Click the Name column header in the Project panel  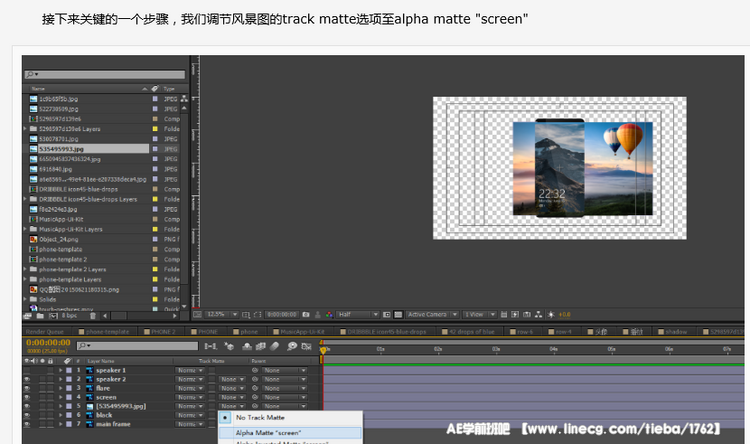pos(38,89)
